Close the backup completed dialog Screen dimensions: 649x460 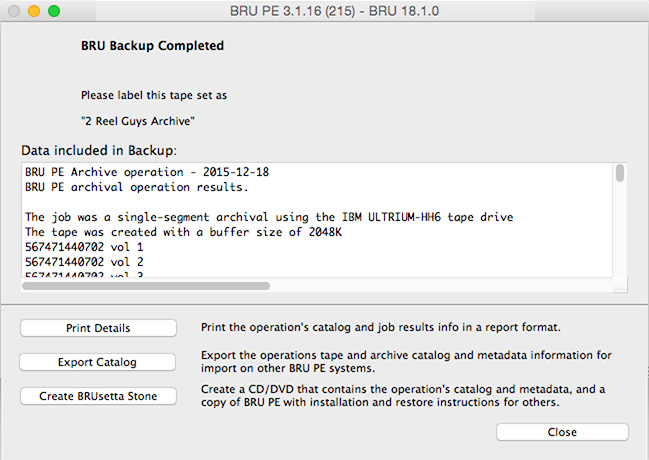tap(562, 432)
